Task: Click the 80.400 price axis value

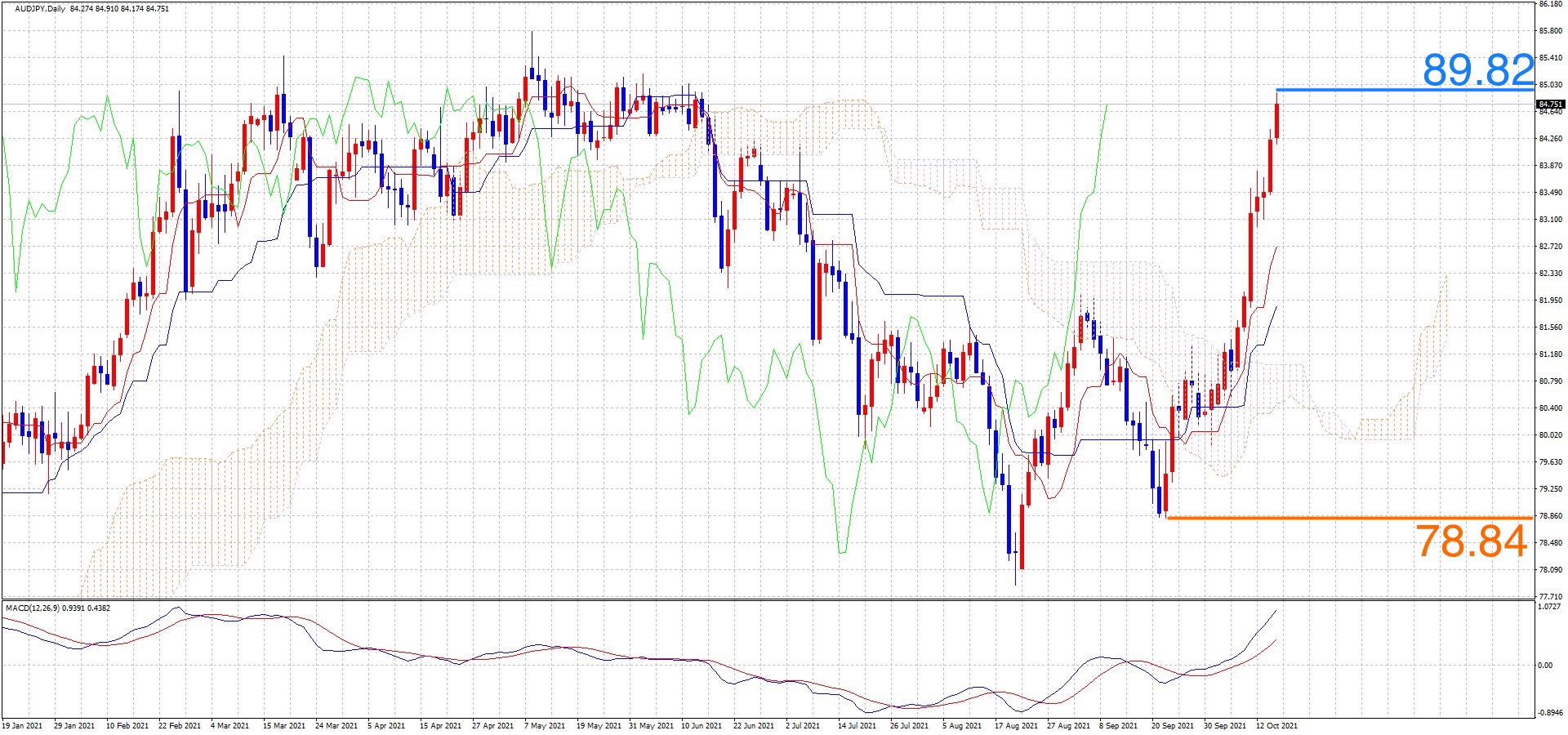Action: point(1550,408)
